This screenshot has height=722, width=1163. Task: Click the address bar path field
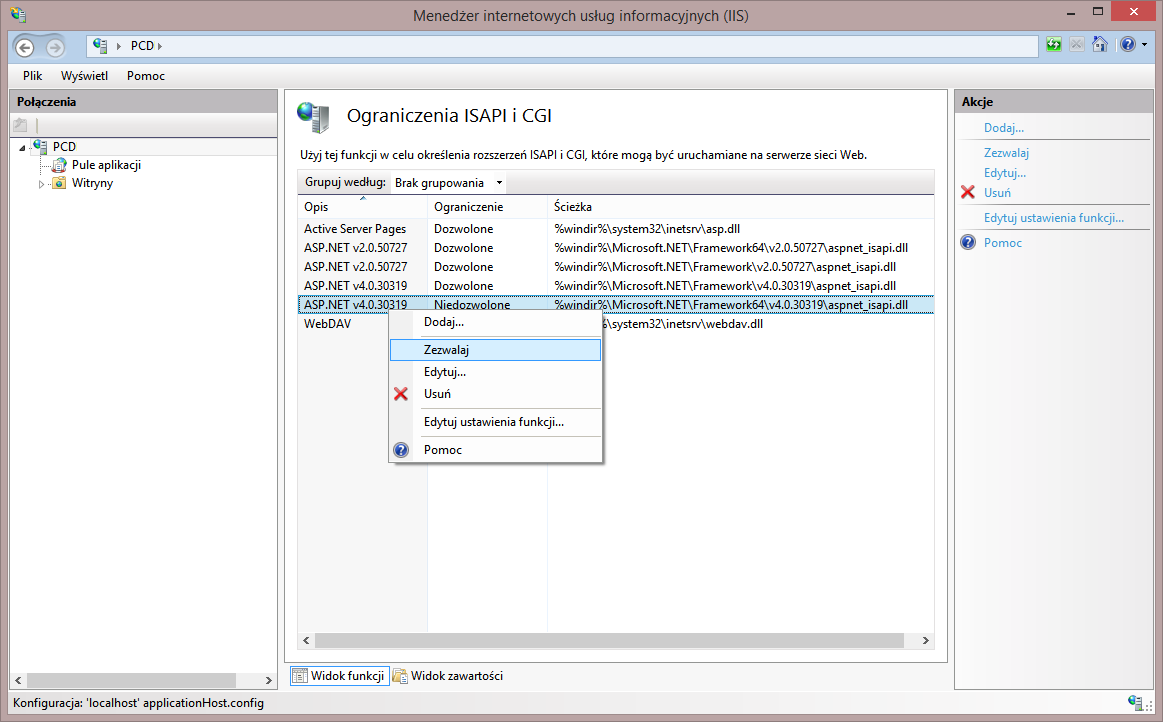coord(562,46)
